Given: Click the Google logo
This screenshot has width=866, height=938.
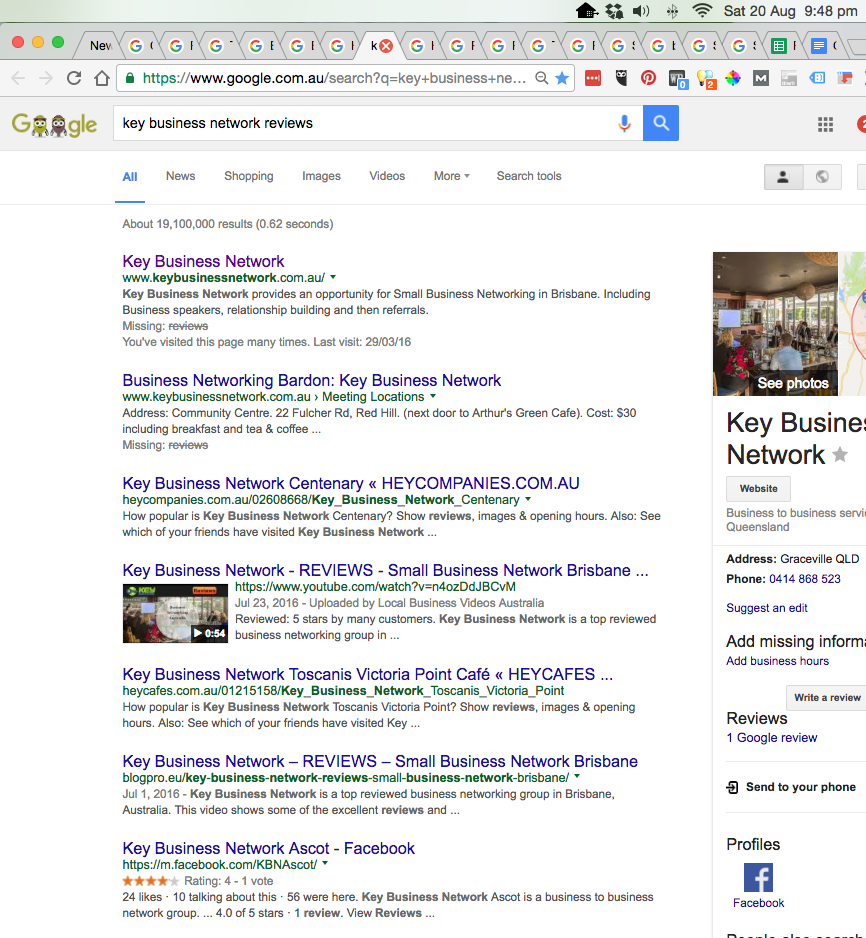Looking at the screenshot, I should [54, 124].
